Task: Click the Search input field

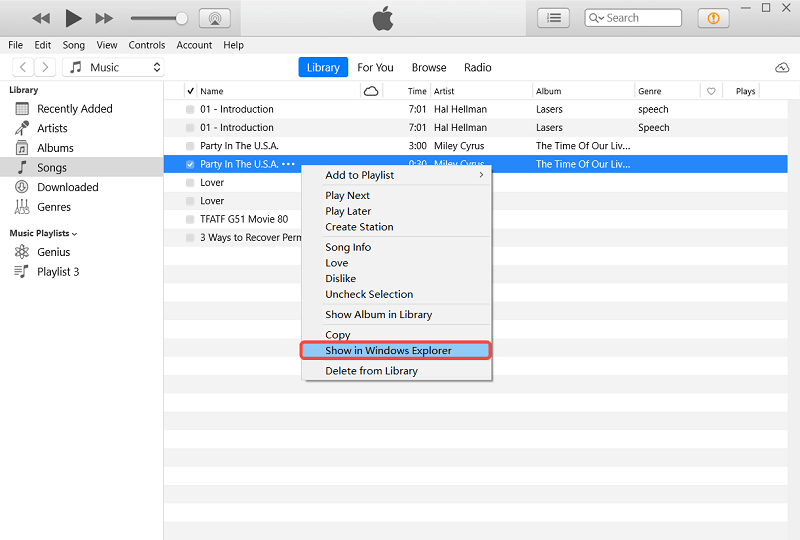Action: pyautogui.click(x=640, y=18)
